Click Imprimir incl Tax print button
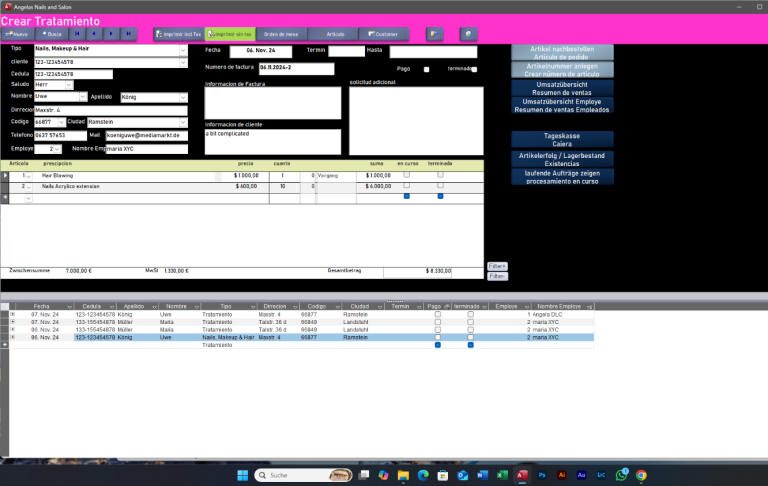768x486 pixels. pos(178,34)
